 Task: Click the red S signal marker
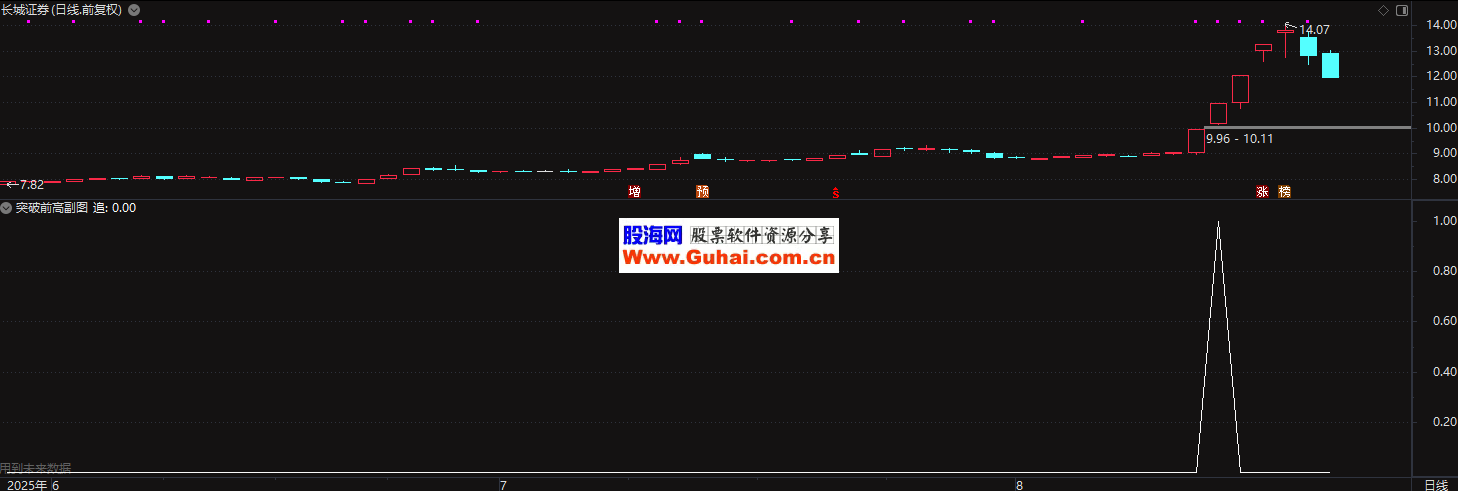836,193
